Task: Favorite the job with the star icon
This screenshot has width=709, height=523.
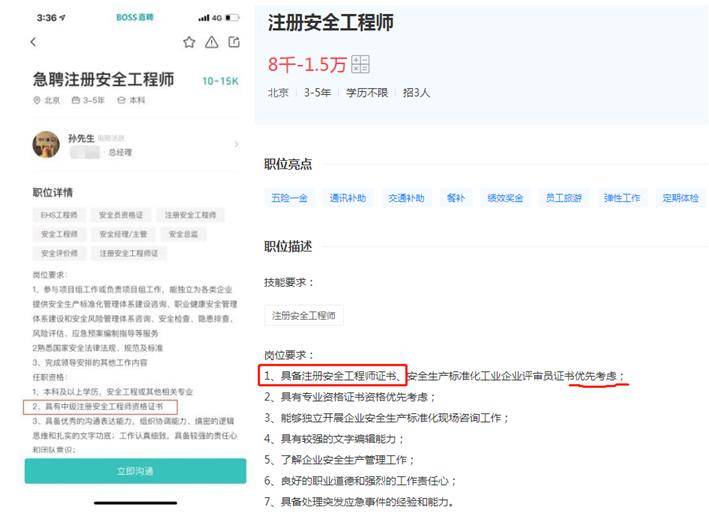Action: click(189, 42)
